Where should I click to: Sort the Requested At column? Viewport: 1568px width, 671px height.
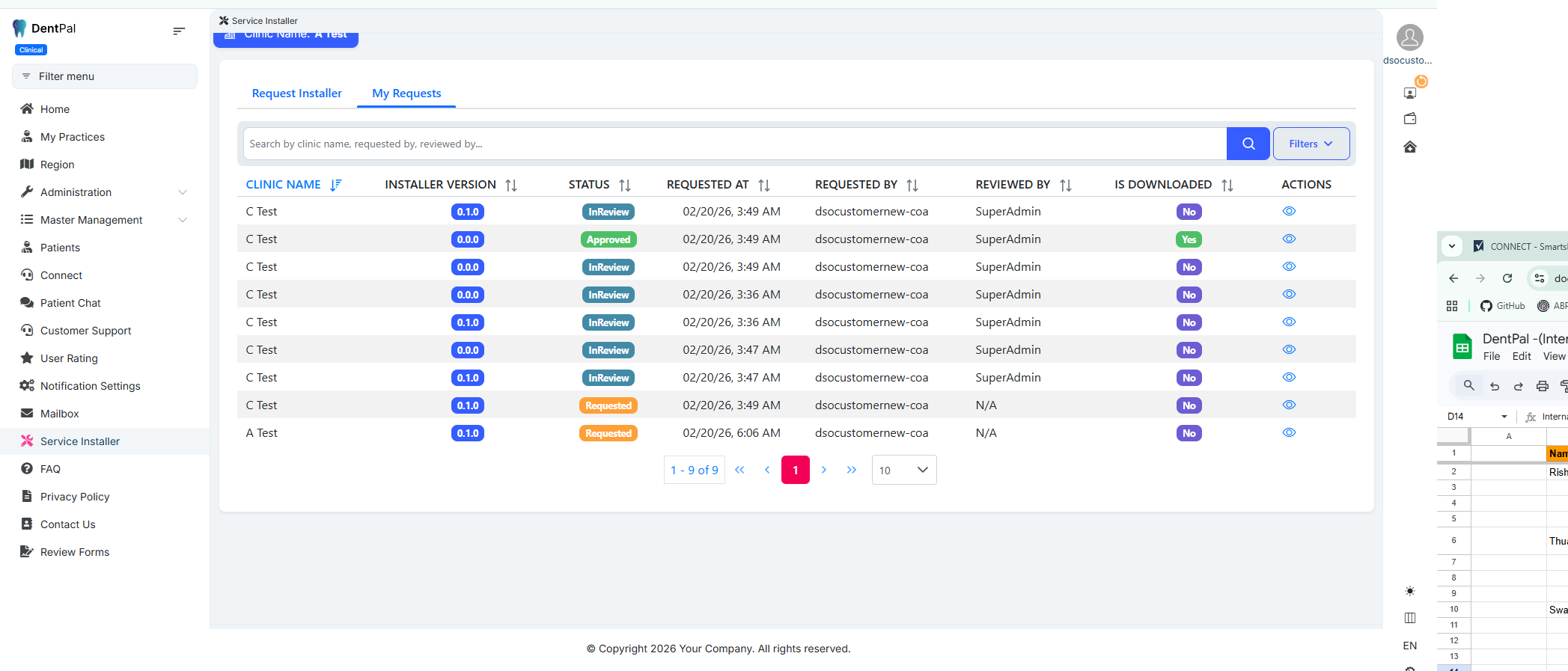[x=763, y=185]
